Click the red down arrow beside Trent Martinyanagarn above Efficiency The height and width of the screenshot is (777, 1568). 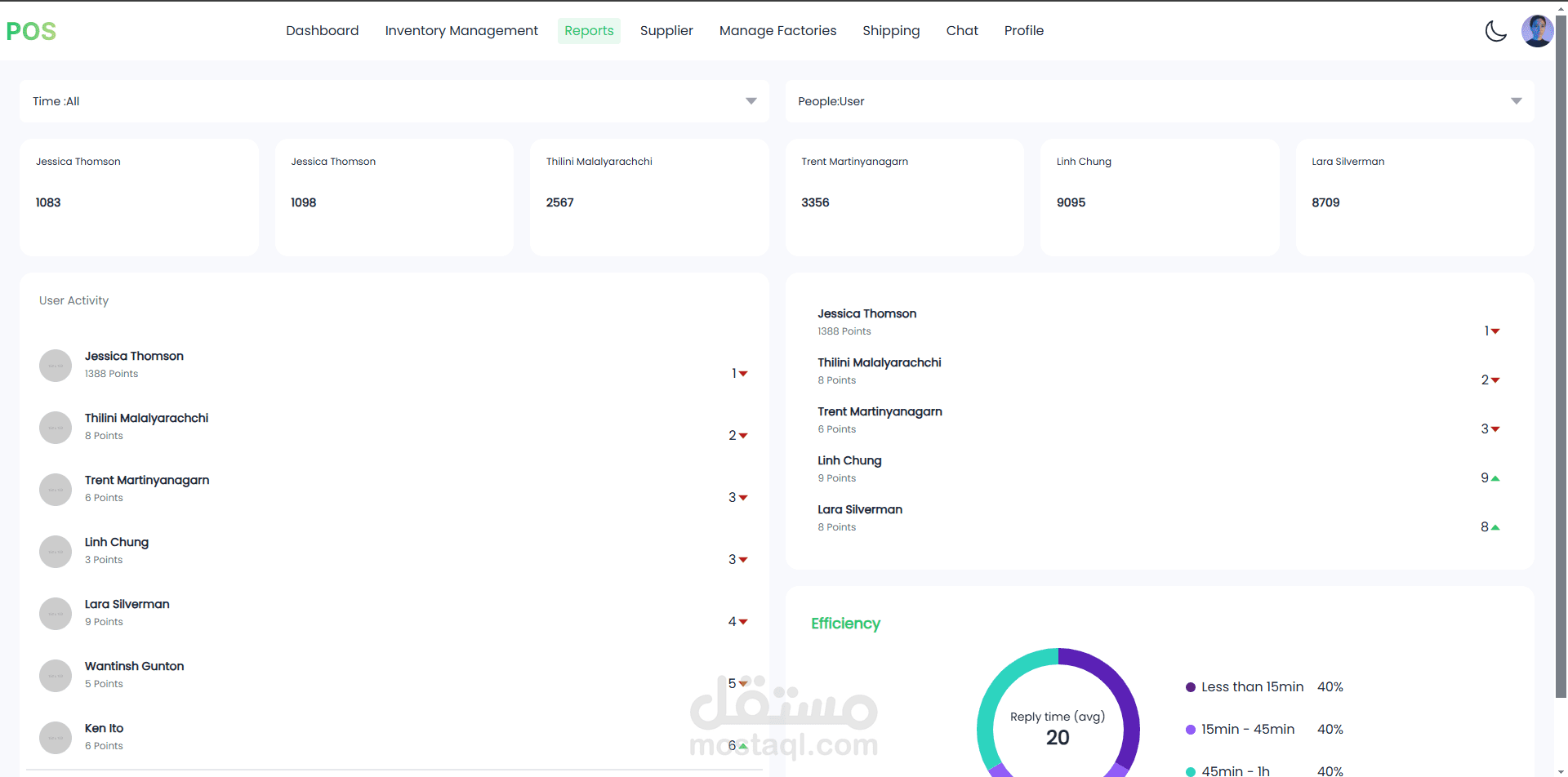1495,429
